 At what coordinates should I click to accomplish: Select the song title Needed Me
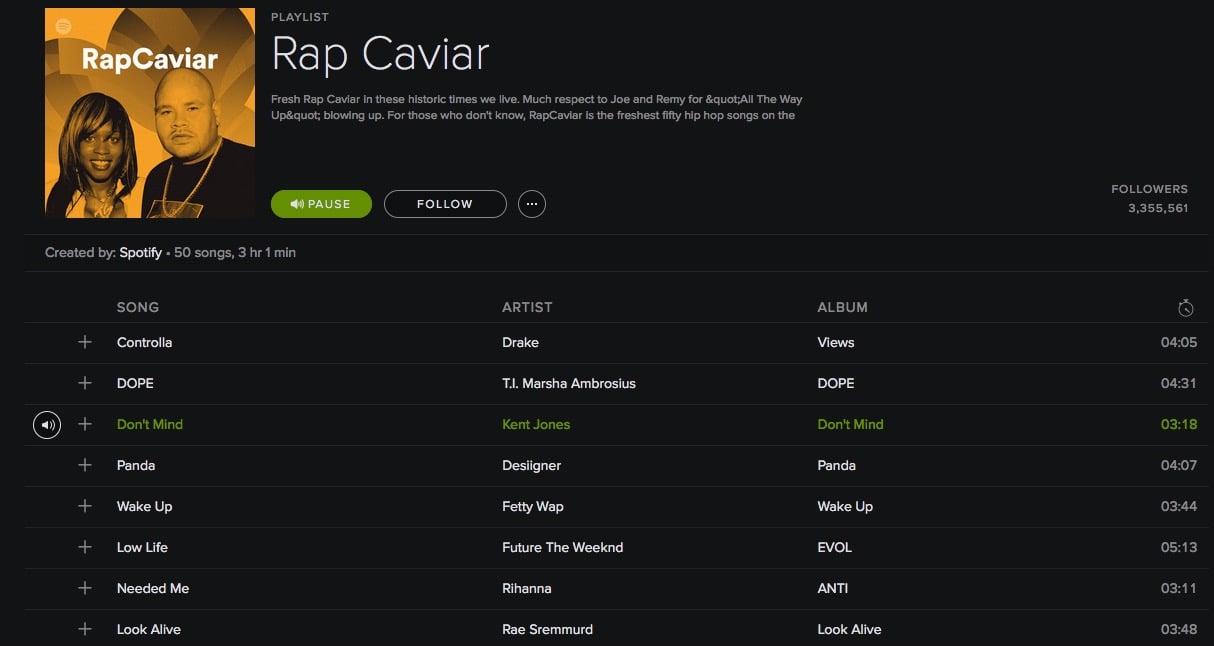153,588
